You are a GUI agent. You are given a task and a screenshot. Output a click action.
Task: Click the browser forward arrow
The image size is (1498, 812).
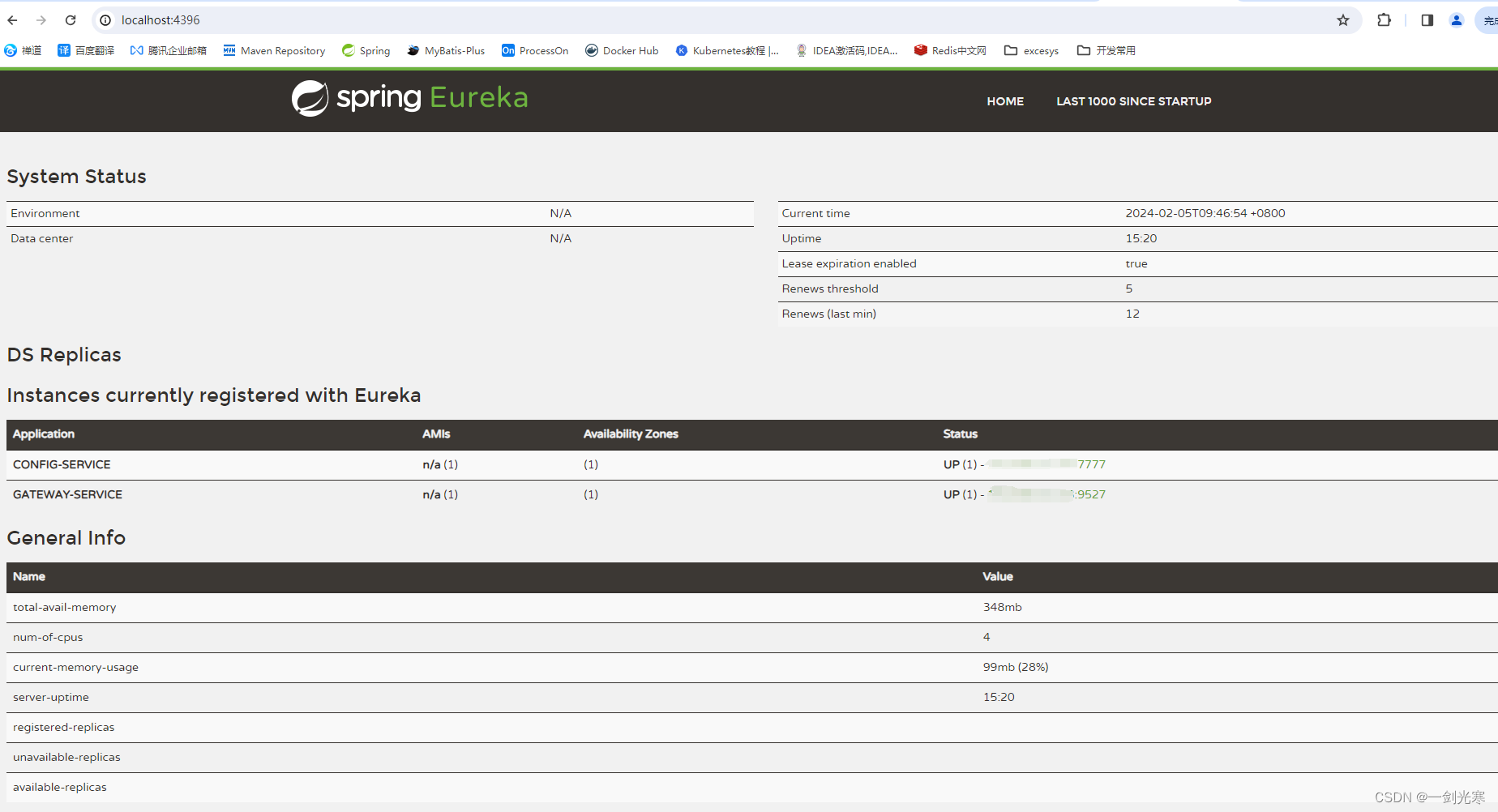click(x=41, y=20)
